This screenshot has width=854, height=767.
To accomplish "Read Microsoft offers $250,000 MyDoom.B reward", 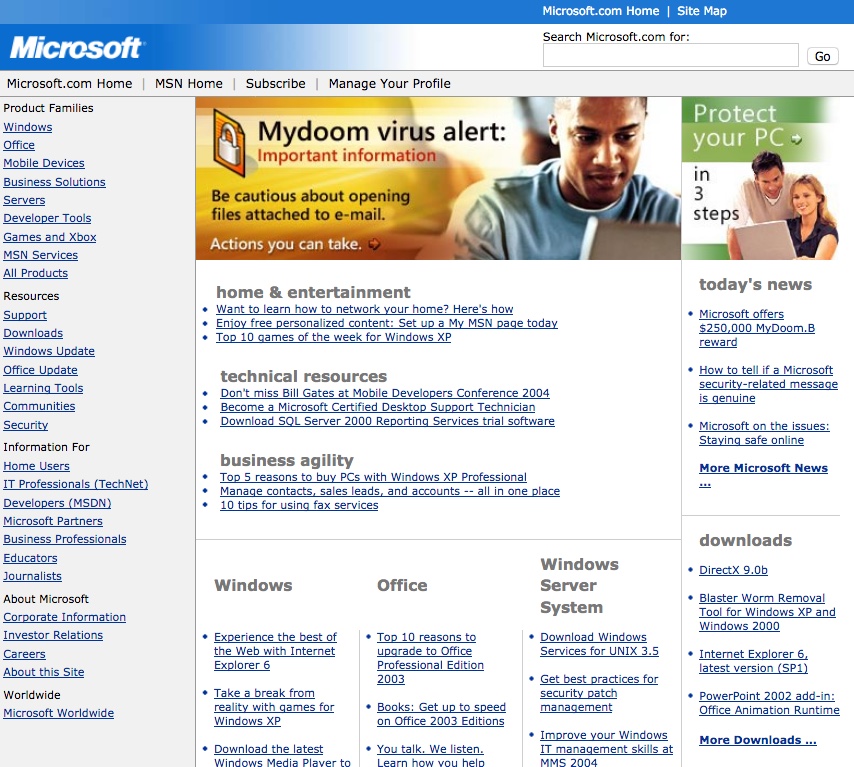I will [757, 328].
